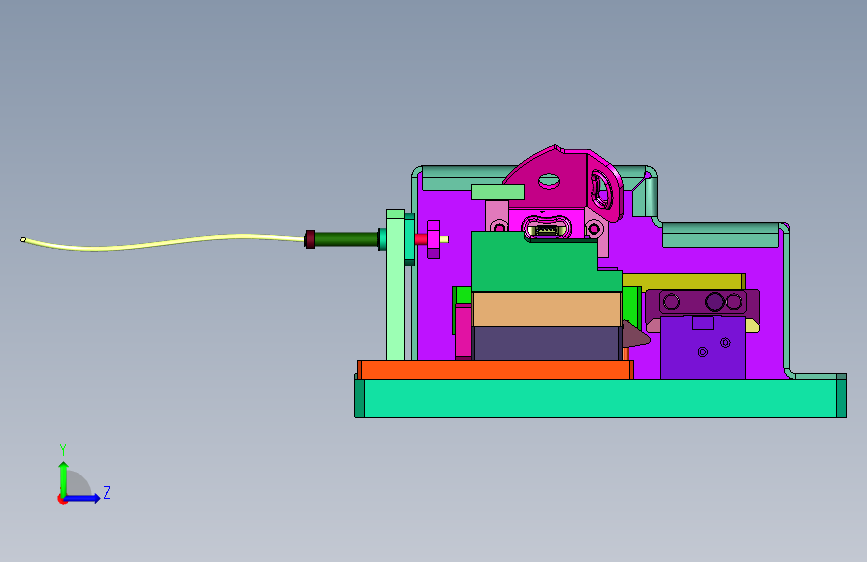The height and width of the screenshot is (562, 867).
Task: Select the Y label on the axis triad
Action: [x=63, y=449]
